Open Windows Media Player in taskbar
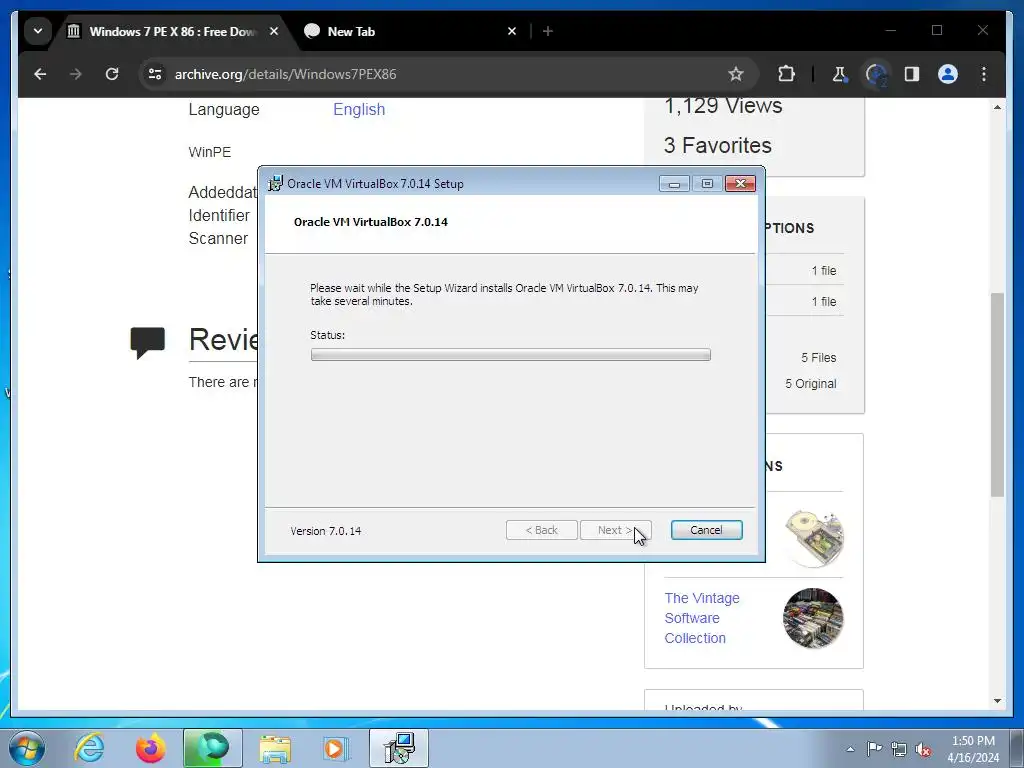The image size is (1024, 768). [336, 748]
